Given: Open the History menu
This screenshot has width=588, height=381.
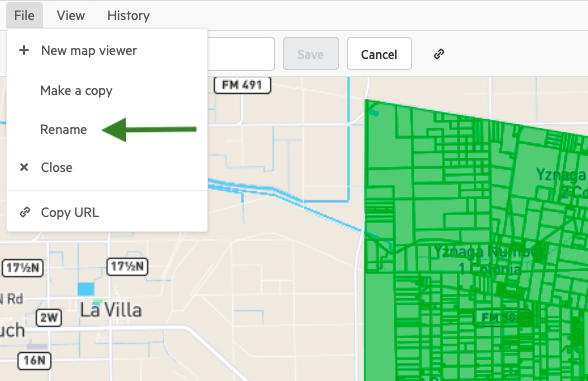Looking at the screenshot, I should click(128, 15).
